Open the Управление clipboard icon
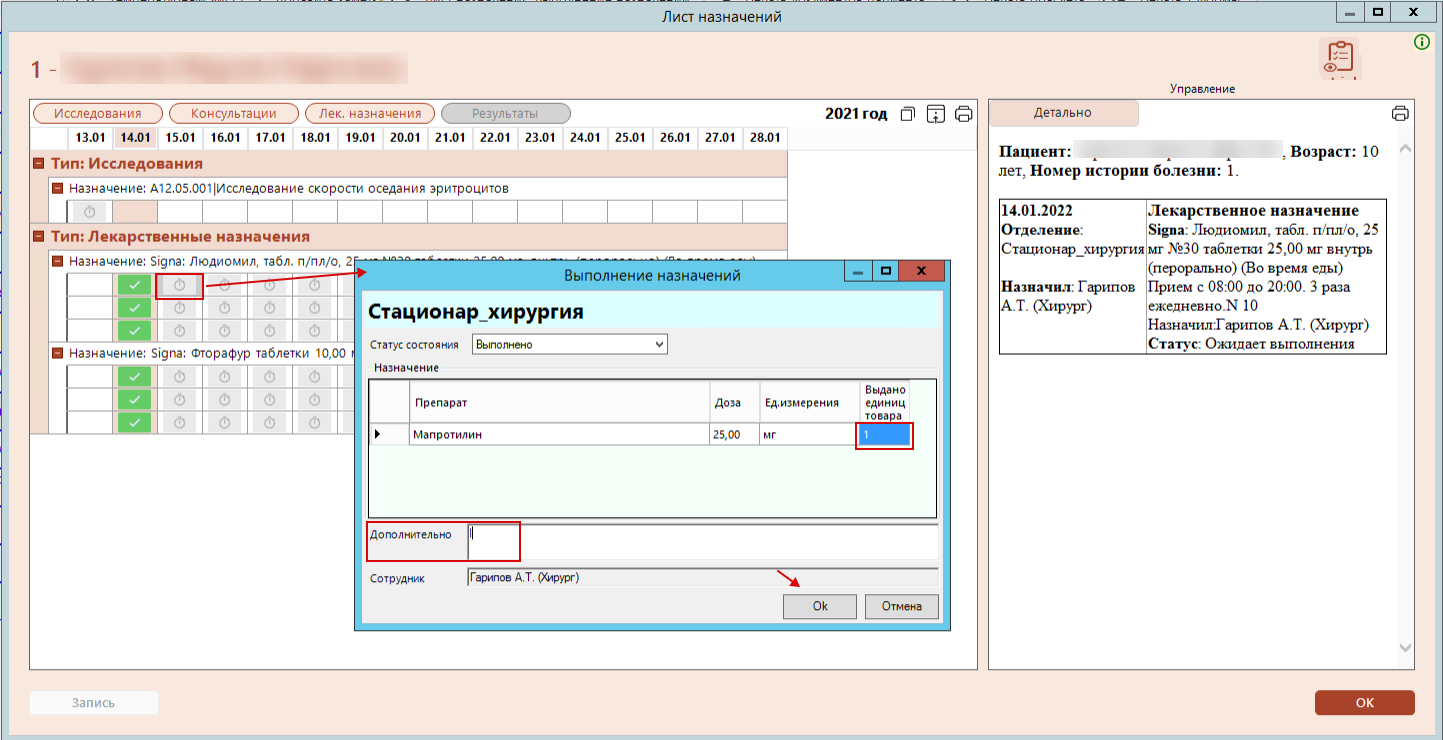 coord(1339,60)
